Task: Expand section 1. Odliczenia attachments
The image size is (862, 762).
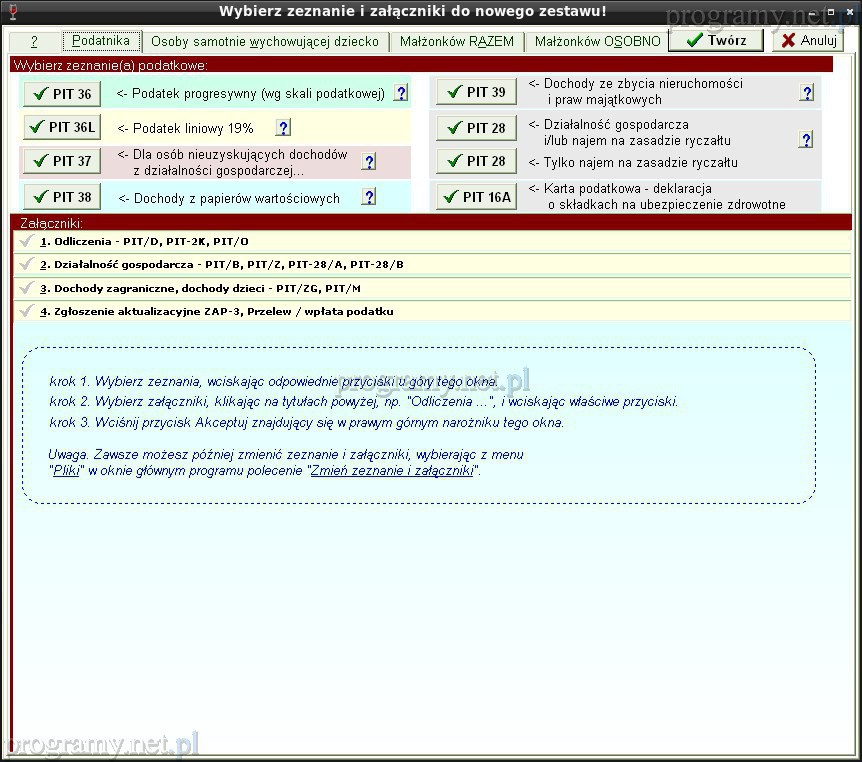Action: [145, 241]
